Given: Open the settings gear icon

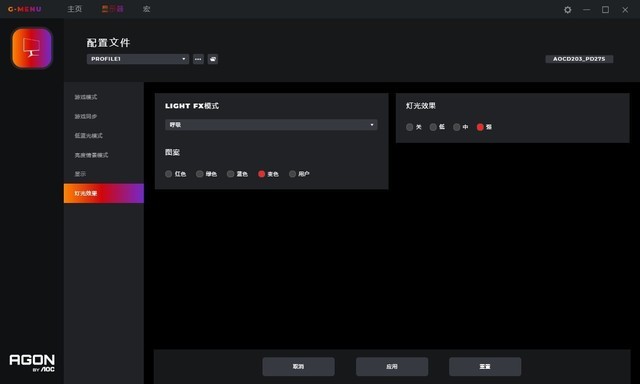Looking at the screenshot, I should [x=567, y=9].
